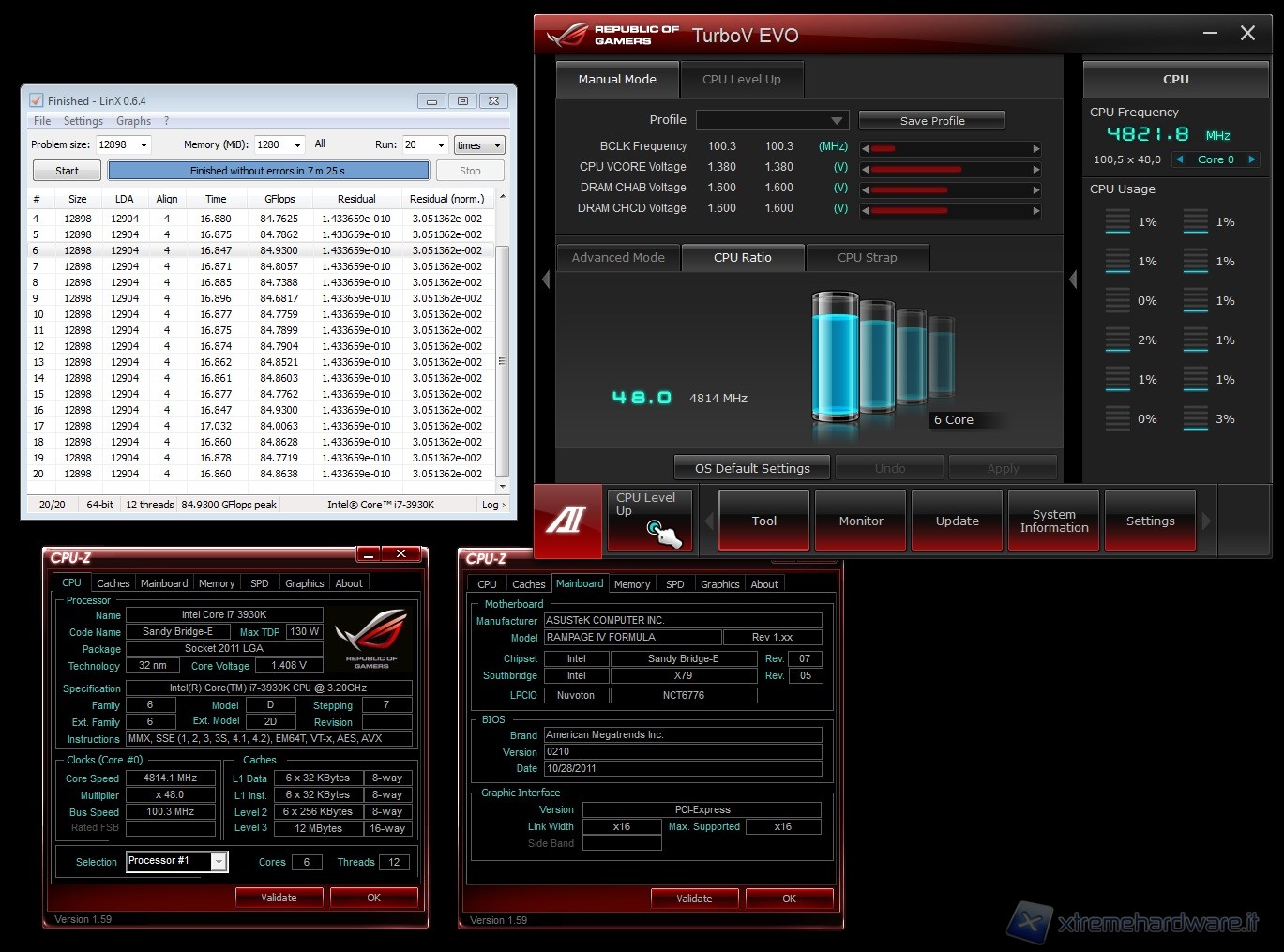Collapse the left panel arrow in TurboV

click(x=546, y=280)
